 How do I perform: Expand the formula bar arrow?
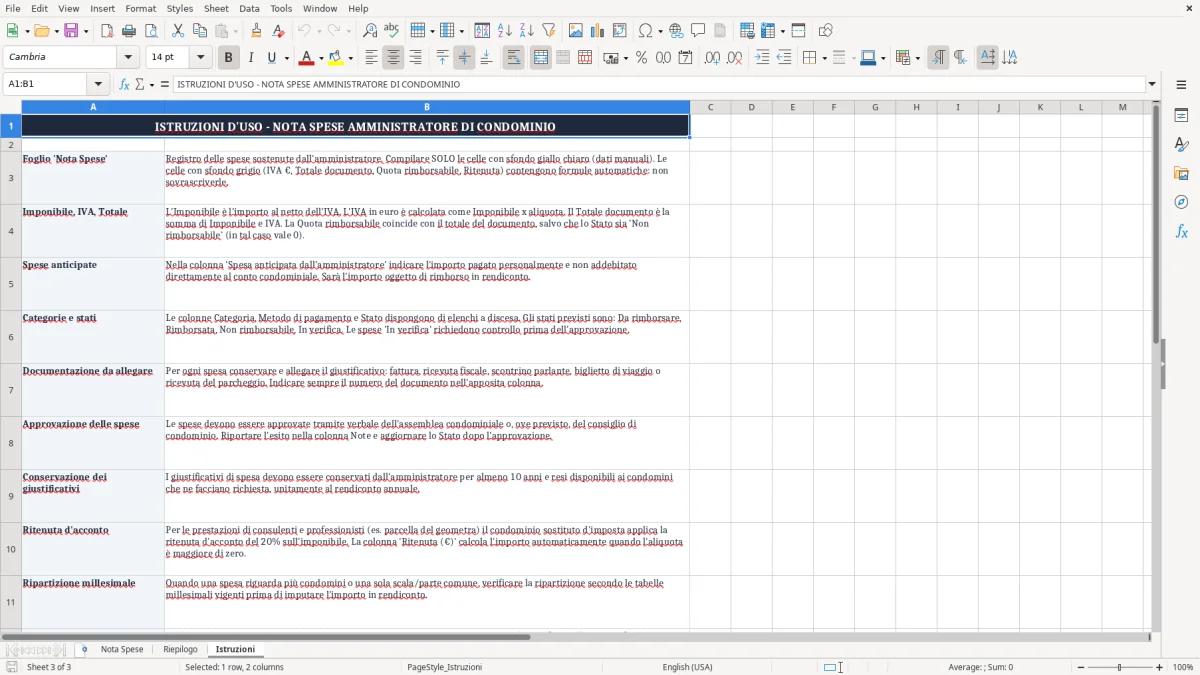tap(1152, 85)
